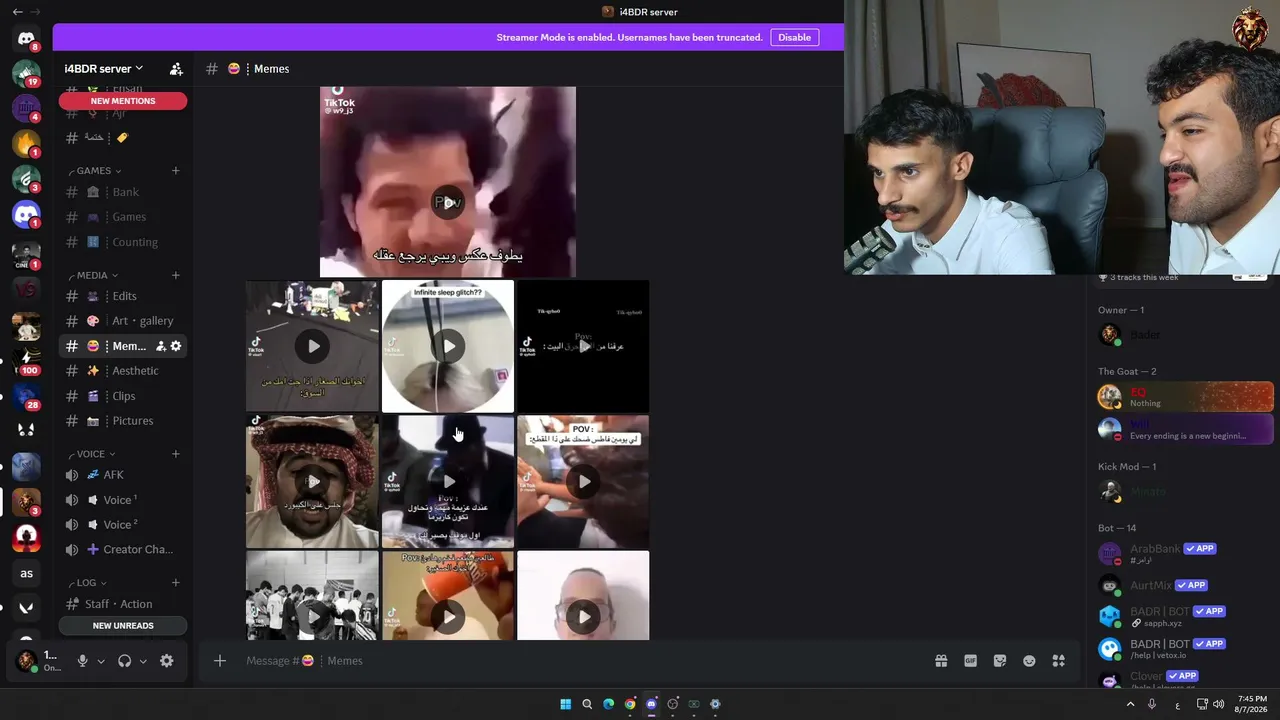Image resolution: width=1280 pixels, height=720 pixels.
Task: Collapse the GAMES category
Action: coord(98,170)
